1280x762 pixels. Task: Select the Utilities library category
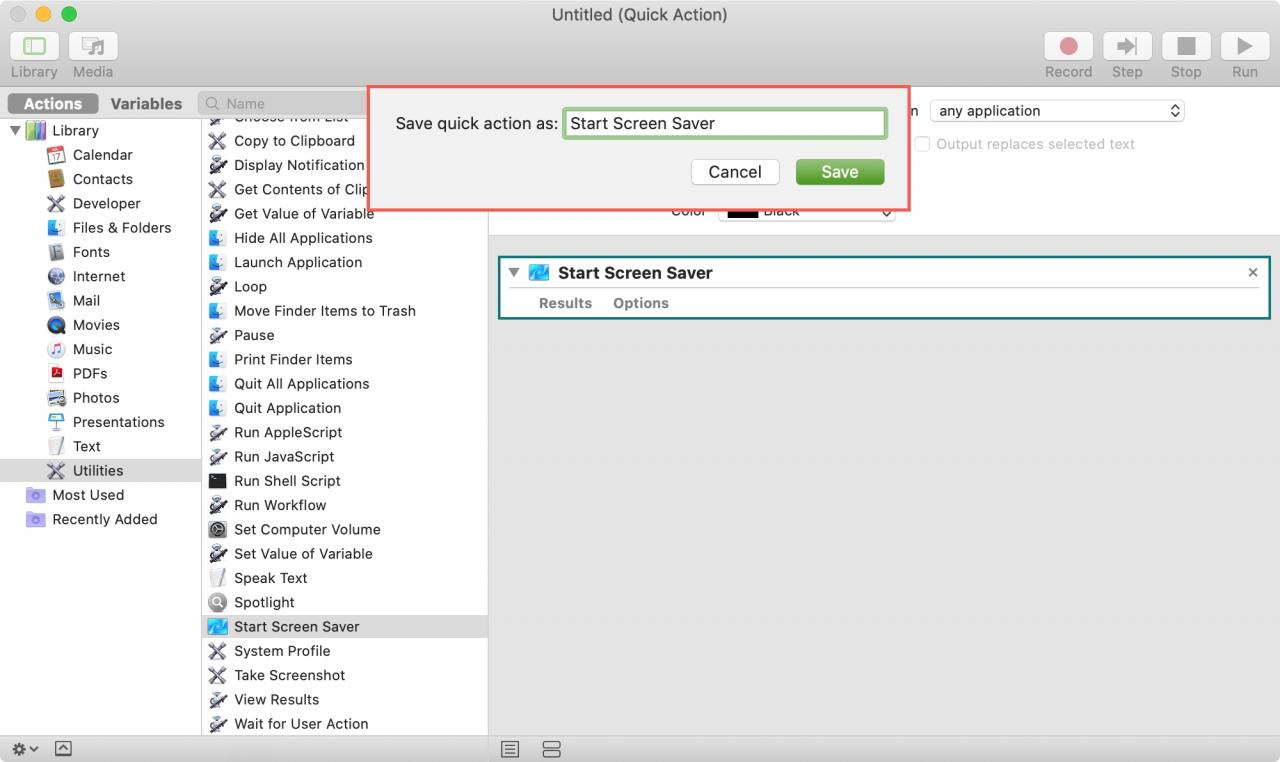pos(100,471)
